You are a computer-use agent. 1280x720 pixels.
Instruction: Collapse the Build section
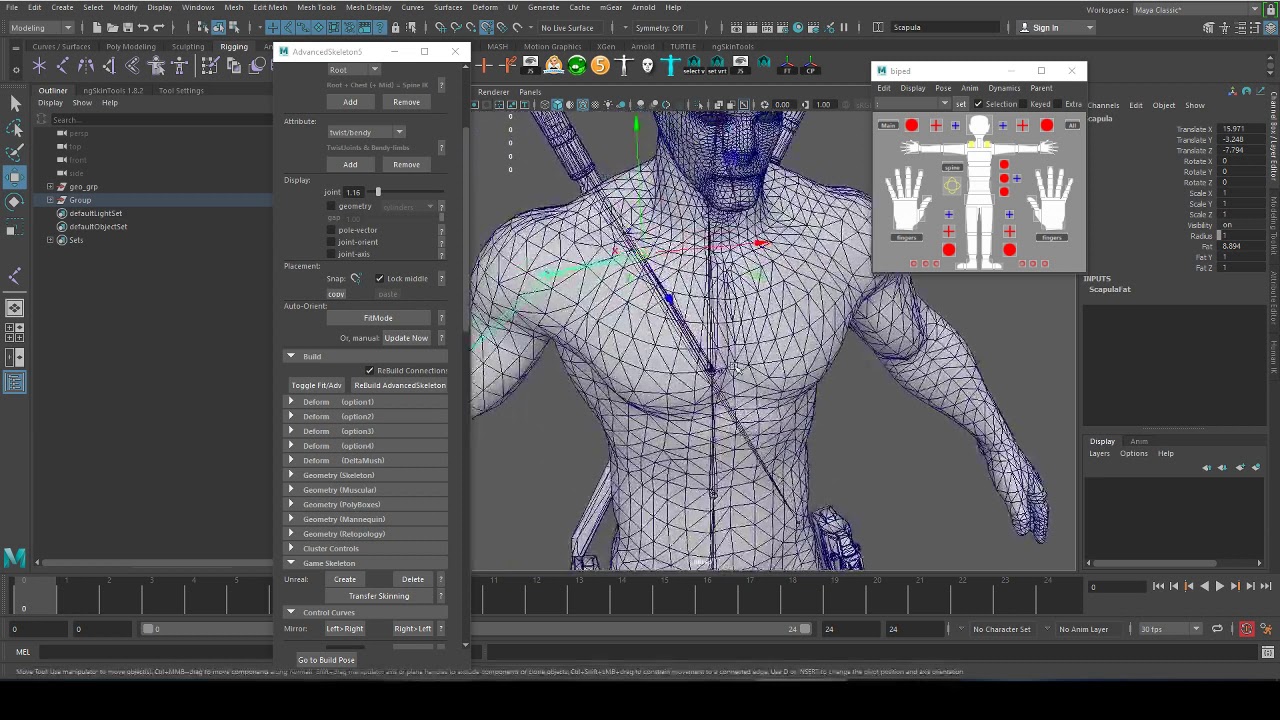tap(291, 356)
